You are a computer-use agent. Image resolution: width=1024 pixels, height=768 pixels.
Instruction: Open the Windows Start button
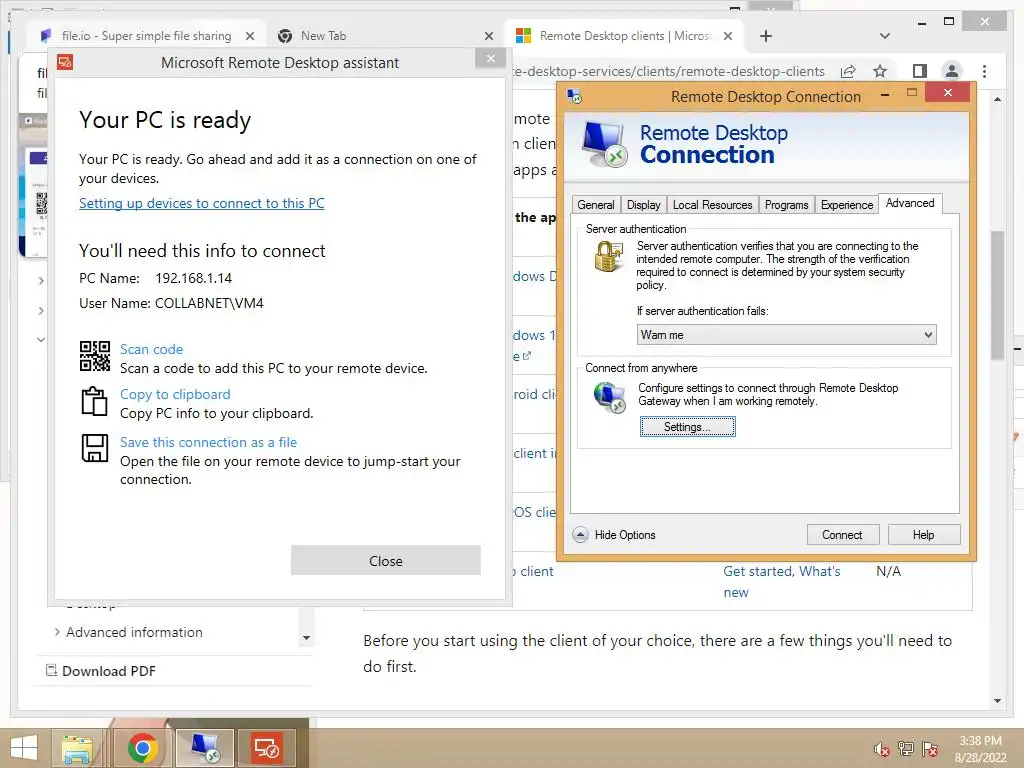click(x=24, y=748)
